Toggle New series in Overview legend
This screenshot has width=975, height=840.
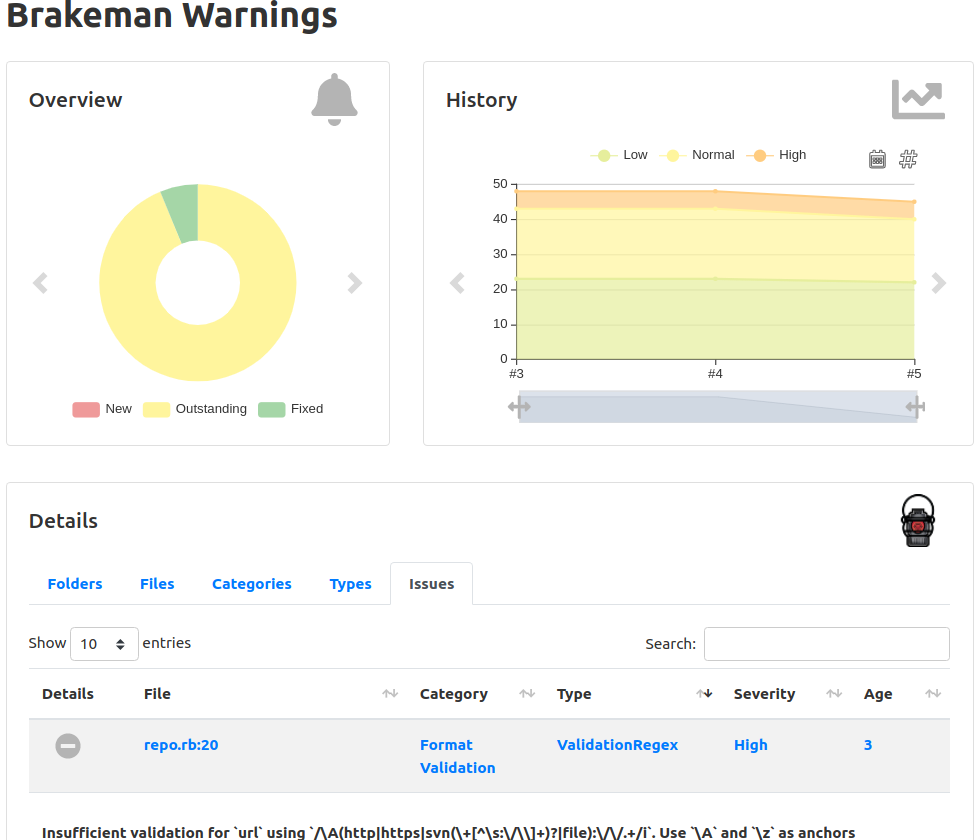[x=102, y=409]
